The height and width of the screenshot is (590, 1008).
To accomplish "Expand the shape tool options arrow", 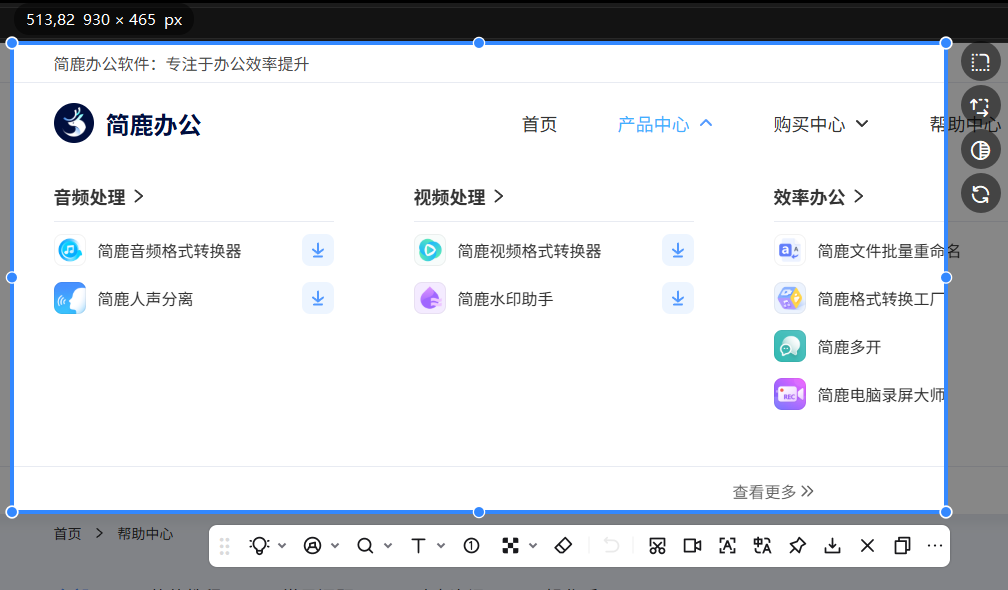I will 335,546.
